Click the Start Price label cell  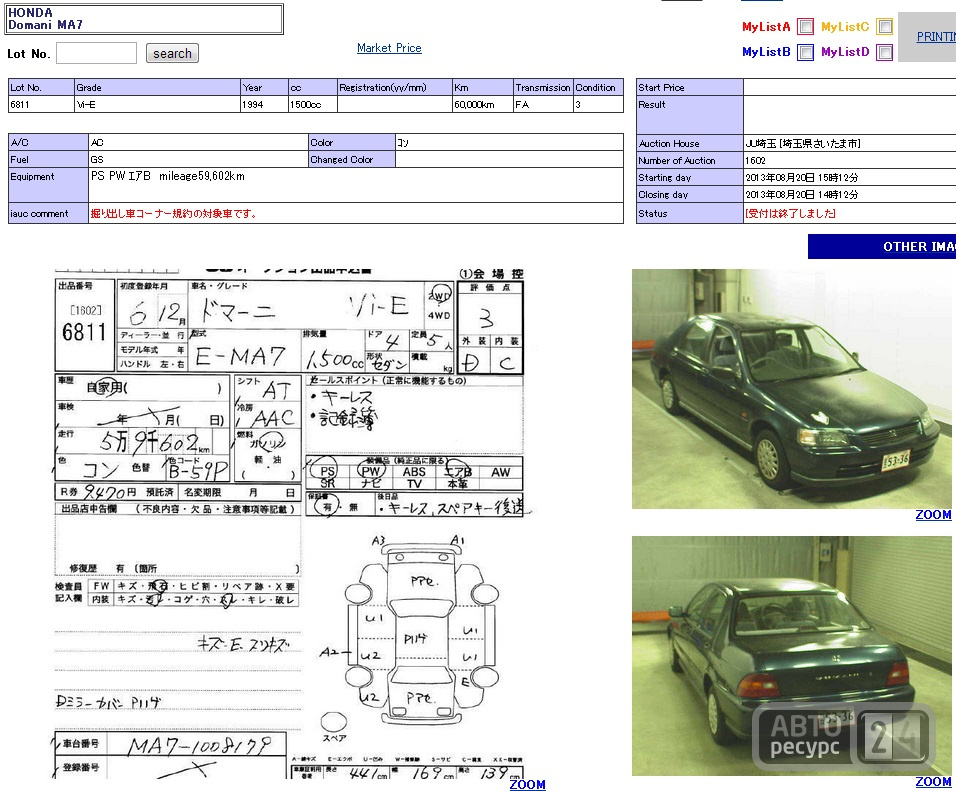(x=690, y=87)
